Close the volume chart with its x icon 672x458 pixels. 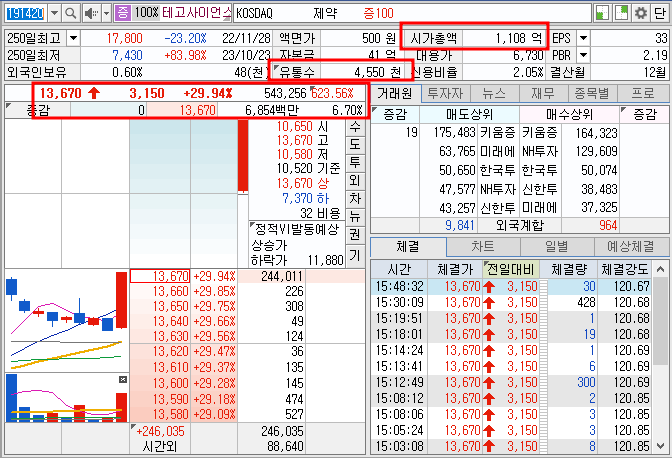[123, 379]
